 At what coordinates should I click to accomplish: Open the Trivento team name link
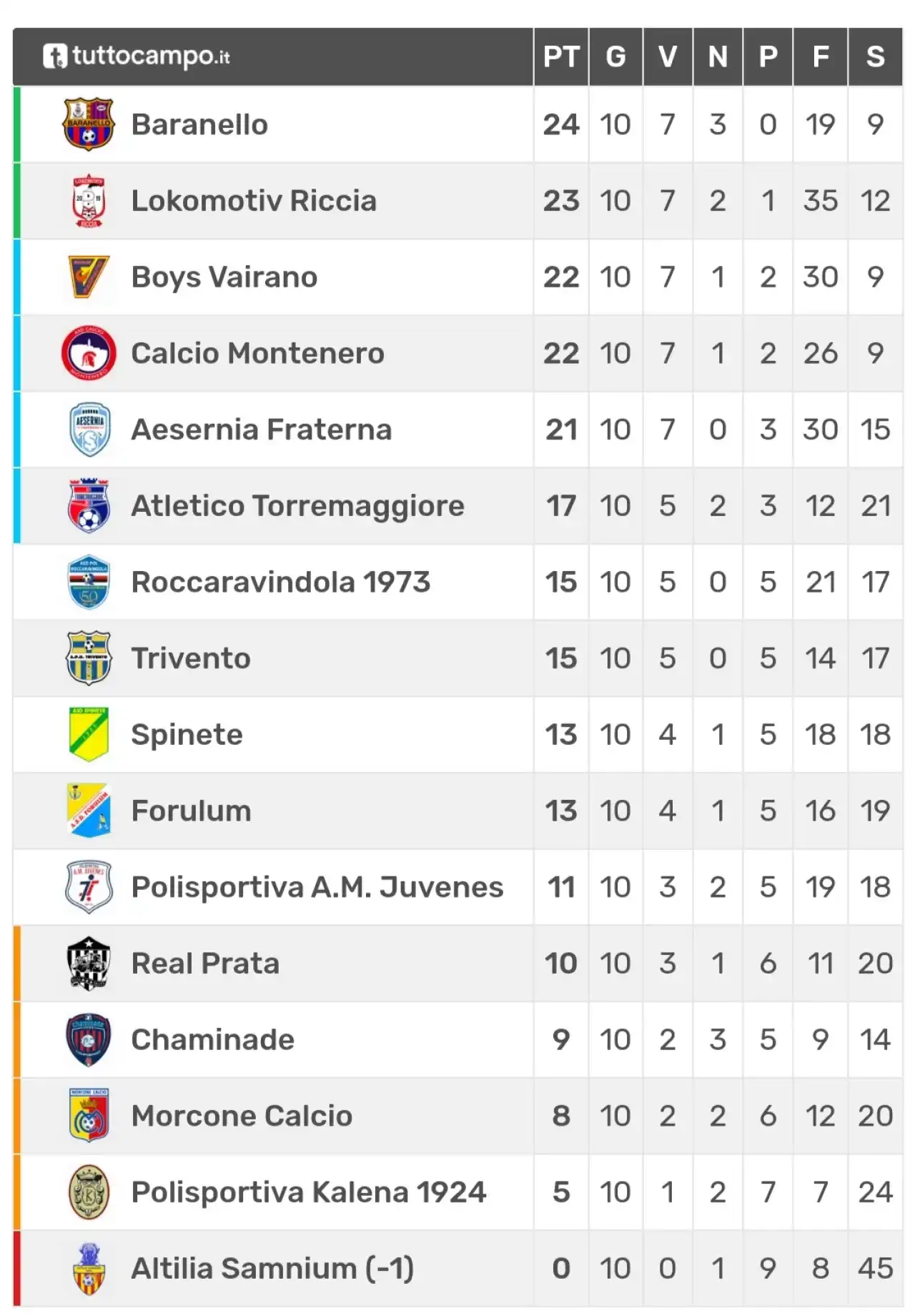tap(191, 658)
